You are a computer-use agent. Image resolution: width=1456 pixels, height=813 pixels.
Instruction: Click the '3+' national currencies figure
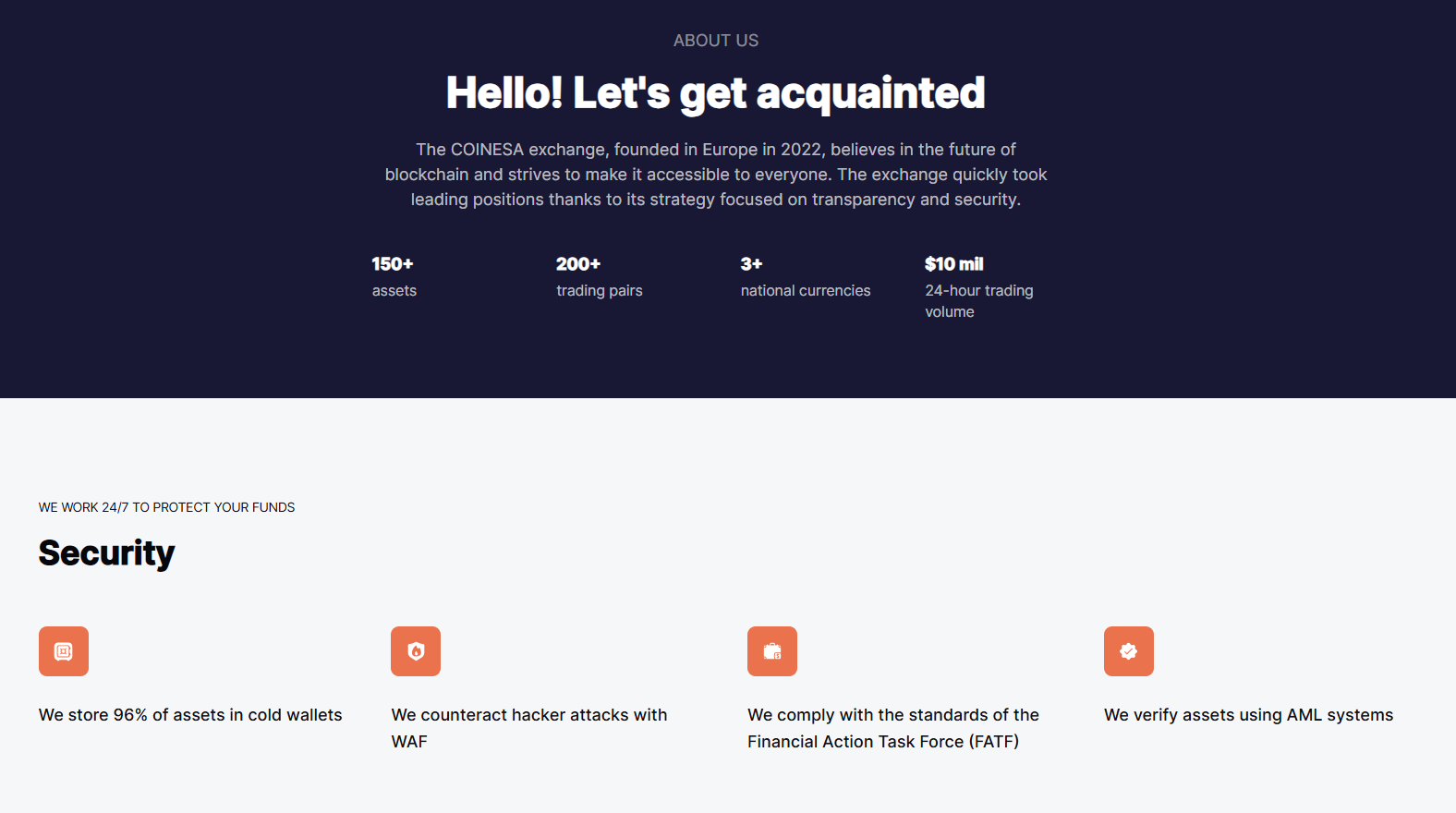coord(751,264)
